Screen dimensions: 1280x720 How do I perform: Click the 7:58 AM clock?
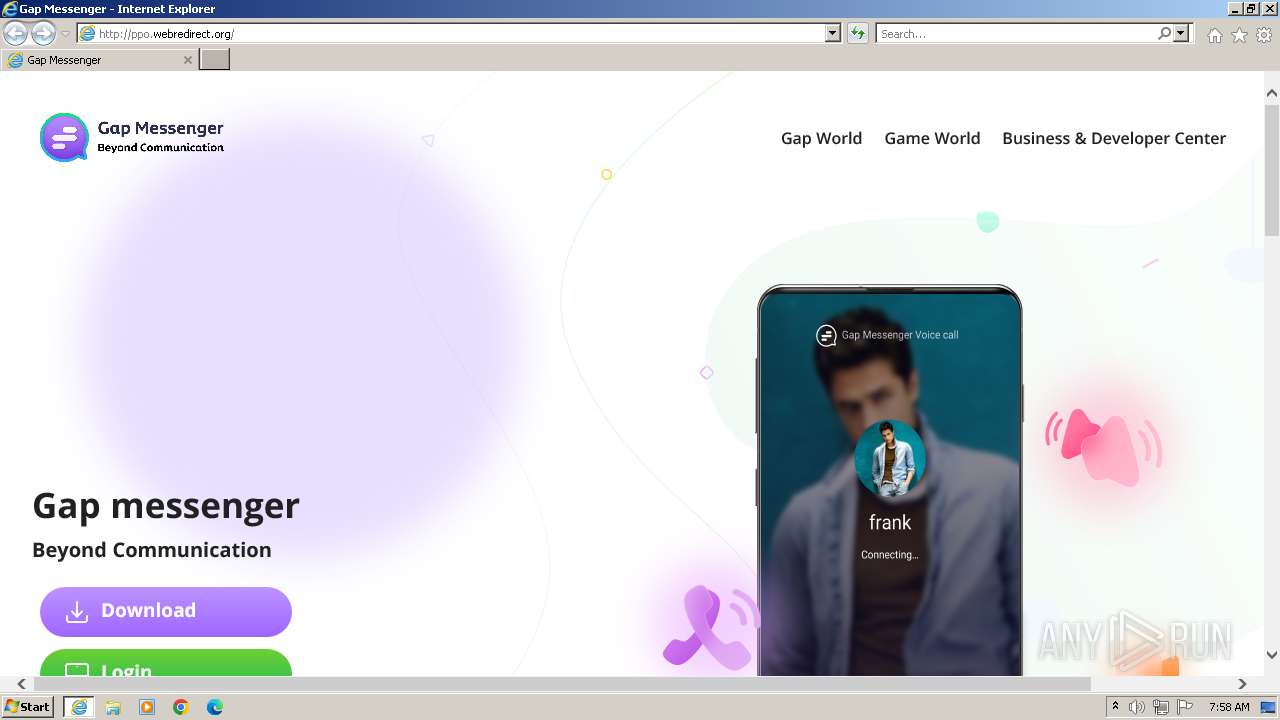tap(1229, 707)
